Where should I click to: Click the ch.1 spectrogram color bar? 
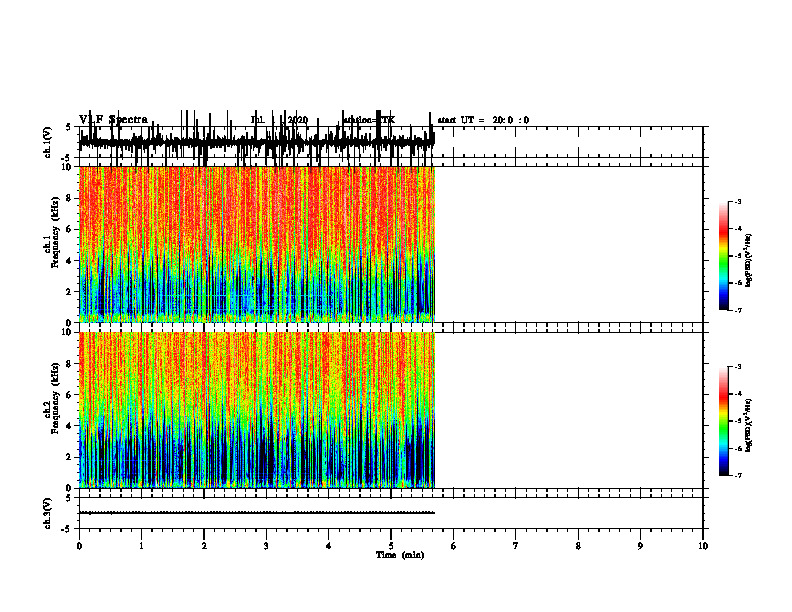pos(723,256)
